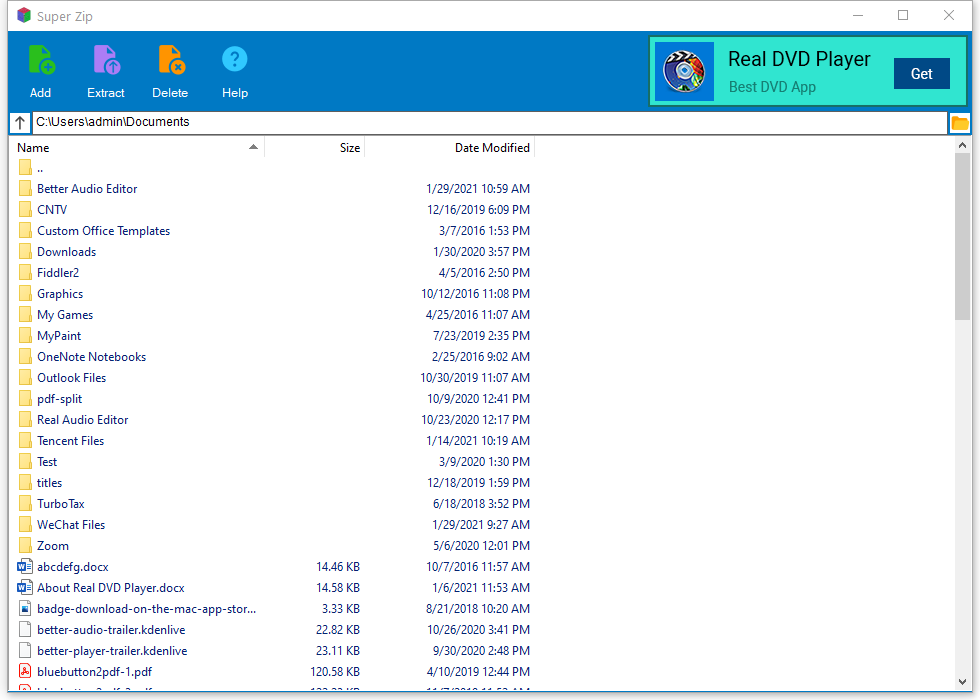This screenshot has height=700, width=980.
Task: Click the Extract icon on the toolbar
Action: (x=106, y=60)
